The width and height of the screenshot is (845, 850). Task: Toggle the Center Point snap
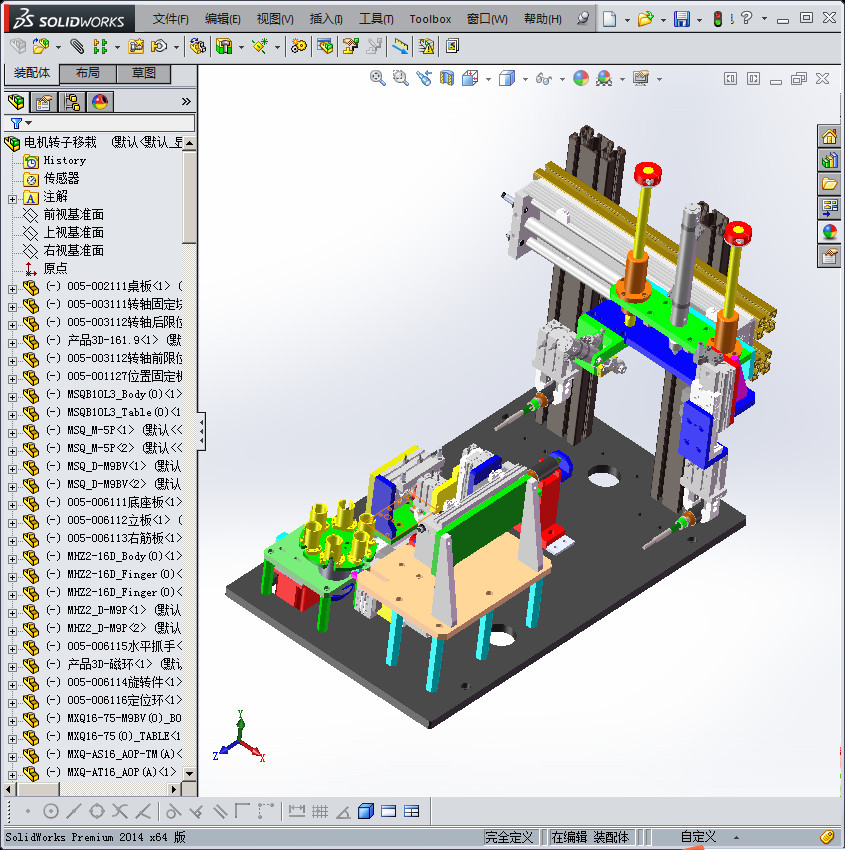tap(50, 812)
